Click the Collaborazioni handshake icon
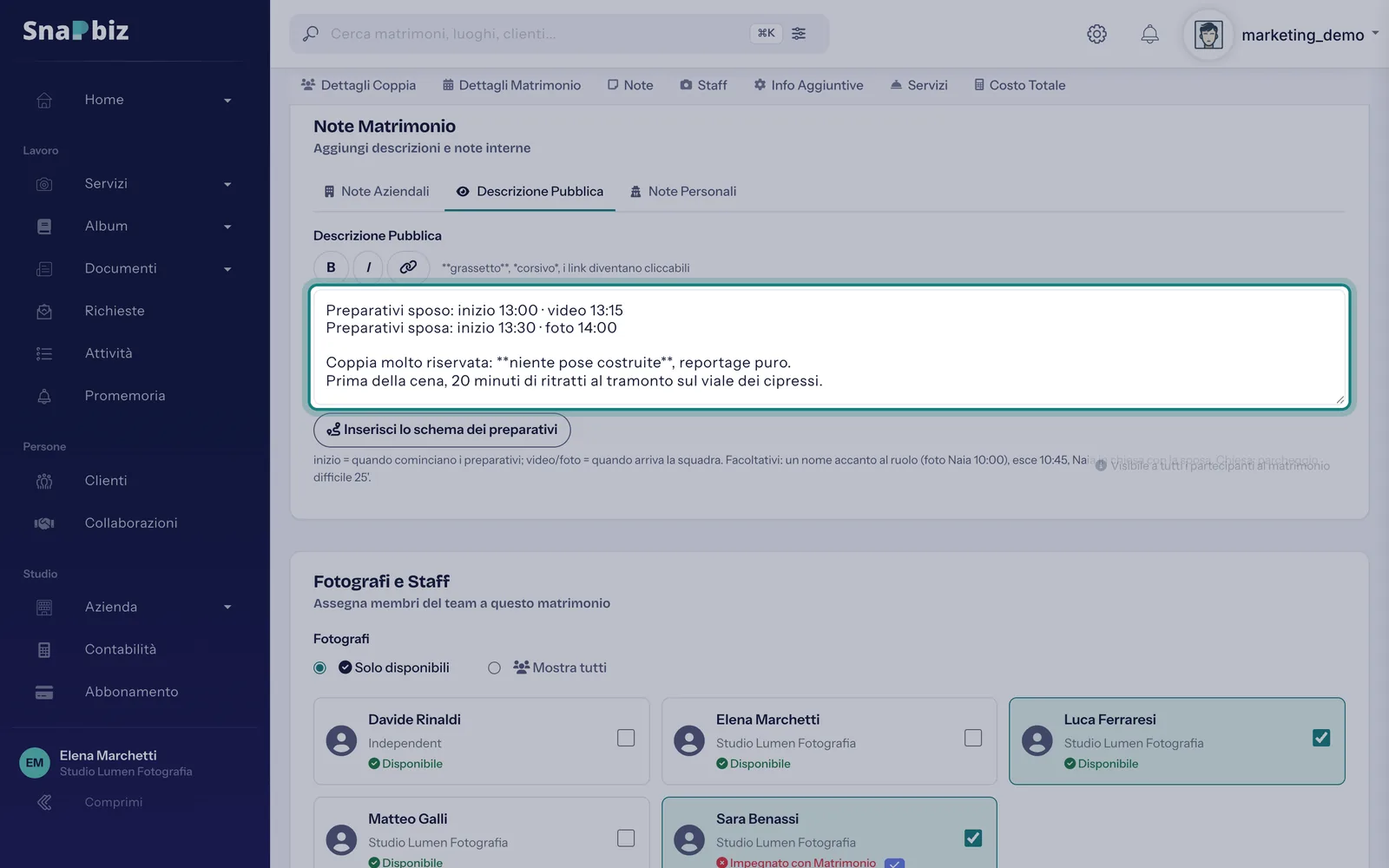This screenshot has height=868, width=1389. pyautogui.click(x=44, y=523)
